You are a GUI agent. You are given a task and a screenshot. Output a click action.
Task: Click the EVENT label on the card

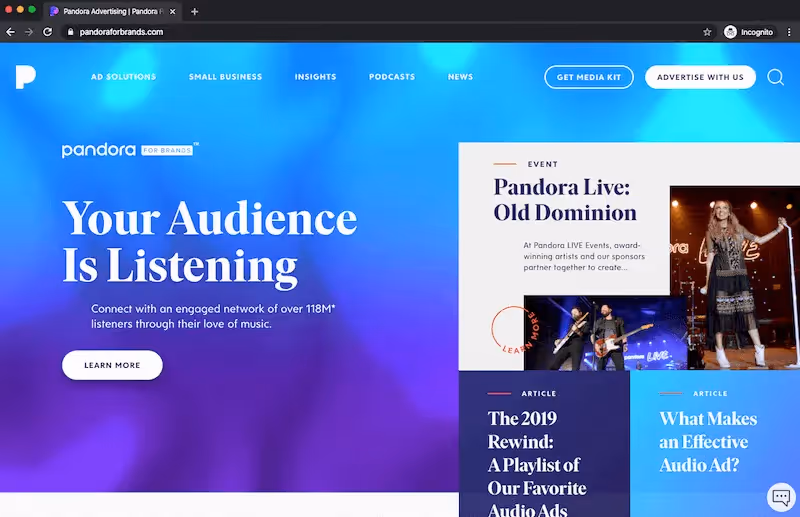pyautogui.click(x=543, y=164)
